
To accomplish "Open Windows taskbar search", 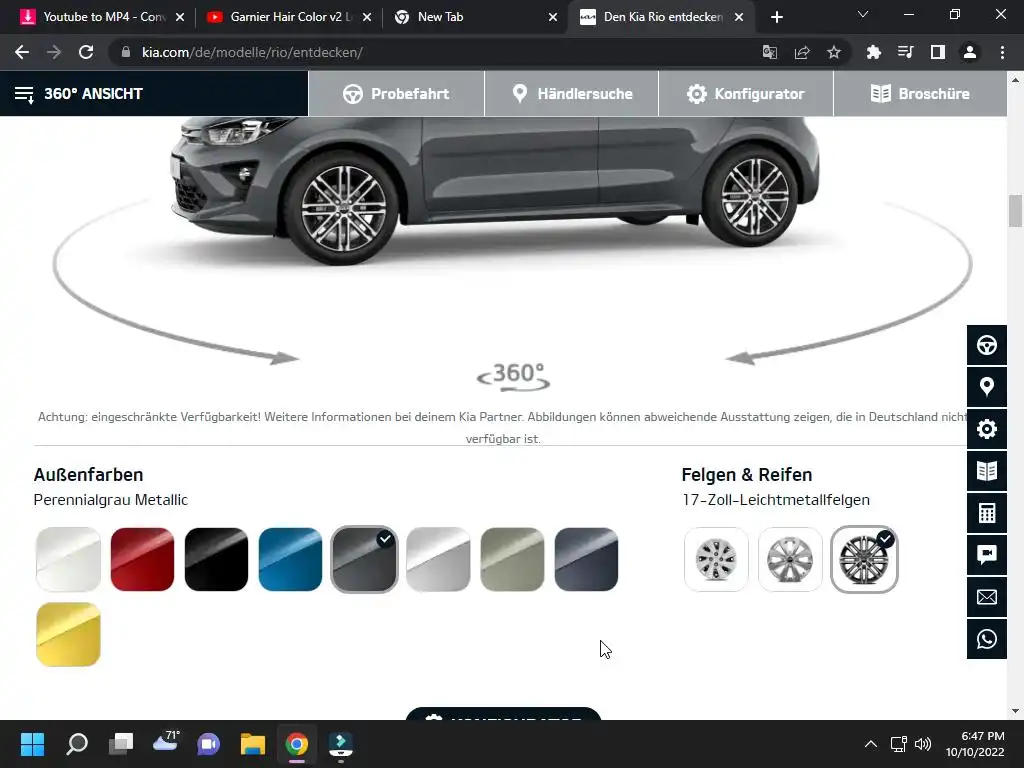I will [x=77, y=744].
